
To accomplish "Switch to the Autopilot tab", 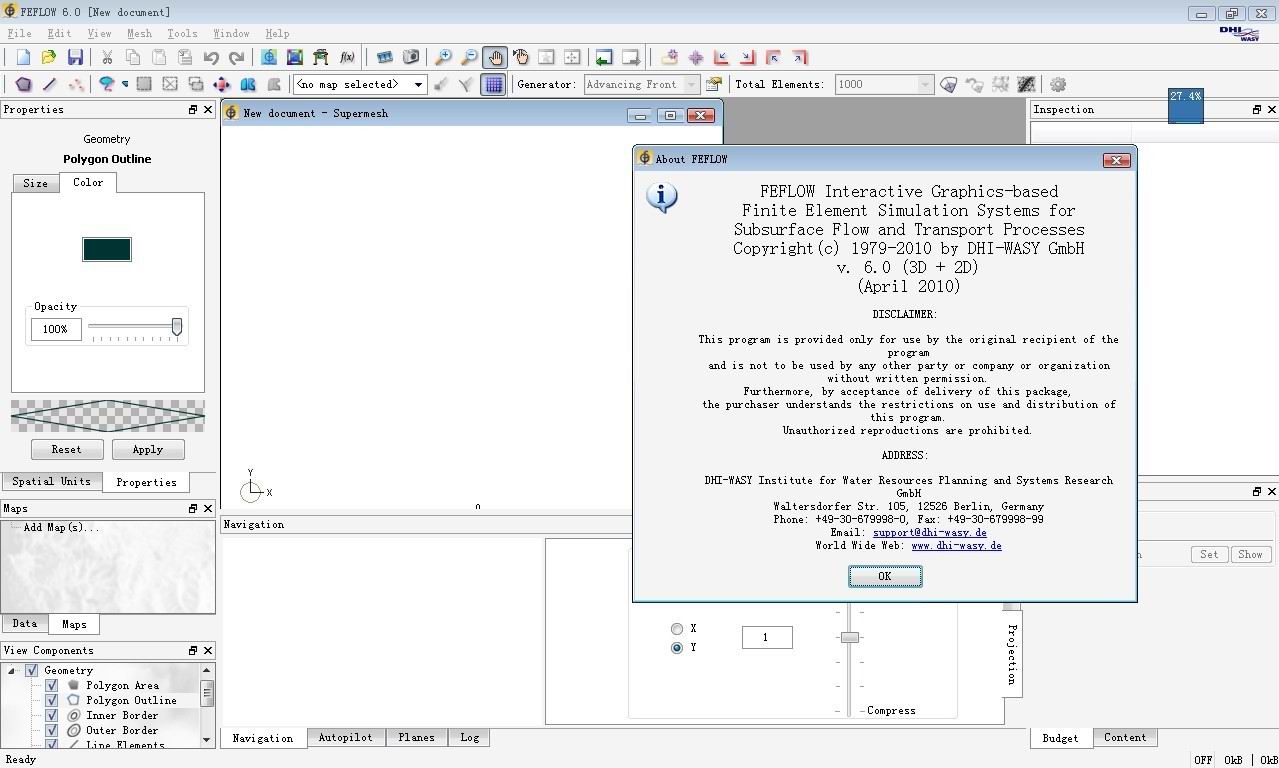I will tap(345, 737).
